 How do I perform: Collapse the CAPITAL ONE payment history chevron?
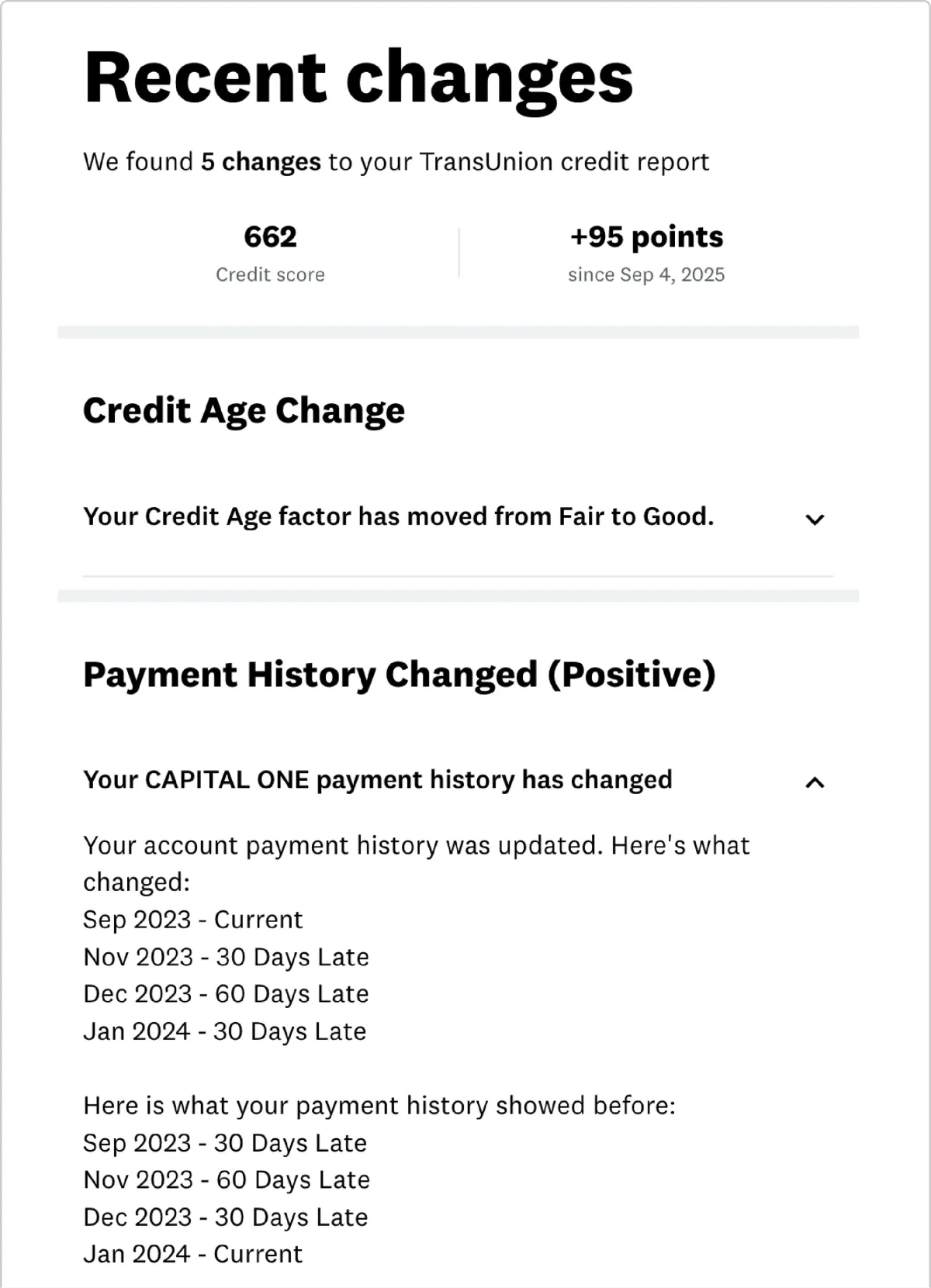coord(815,782)
